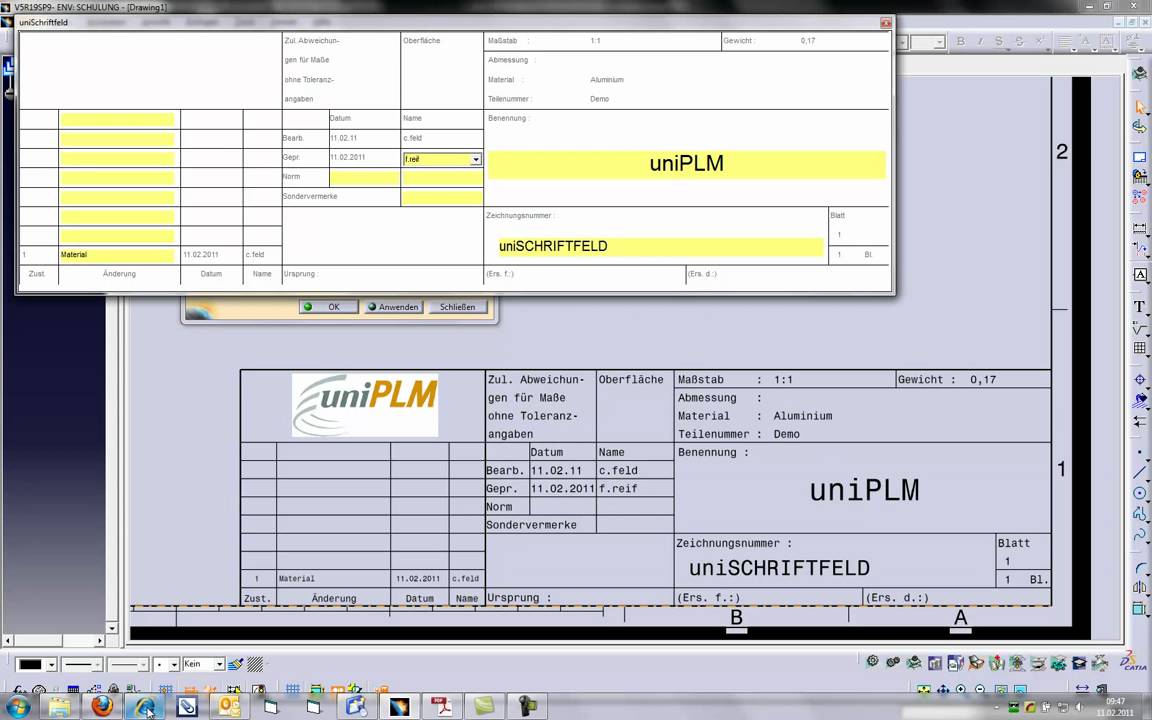The height and width of the screenshot is (720, 1152).
Task: Create a new sheet with blue rectangle icon
Action: (x=1140, y=157)
